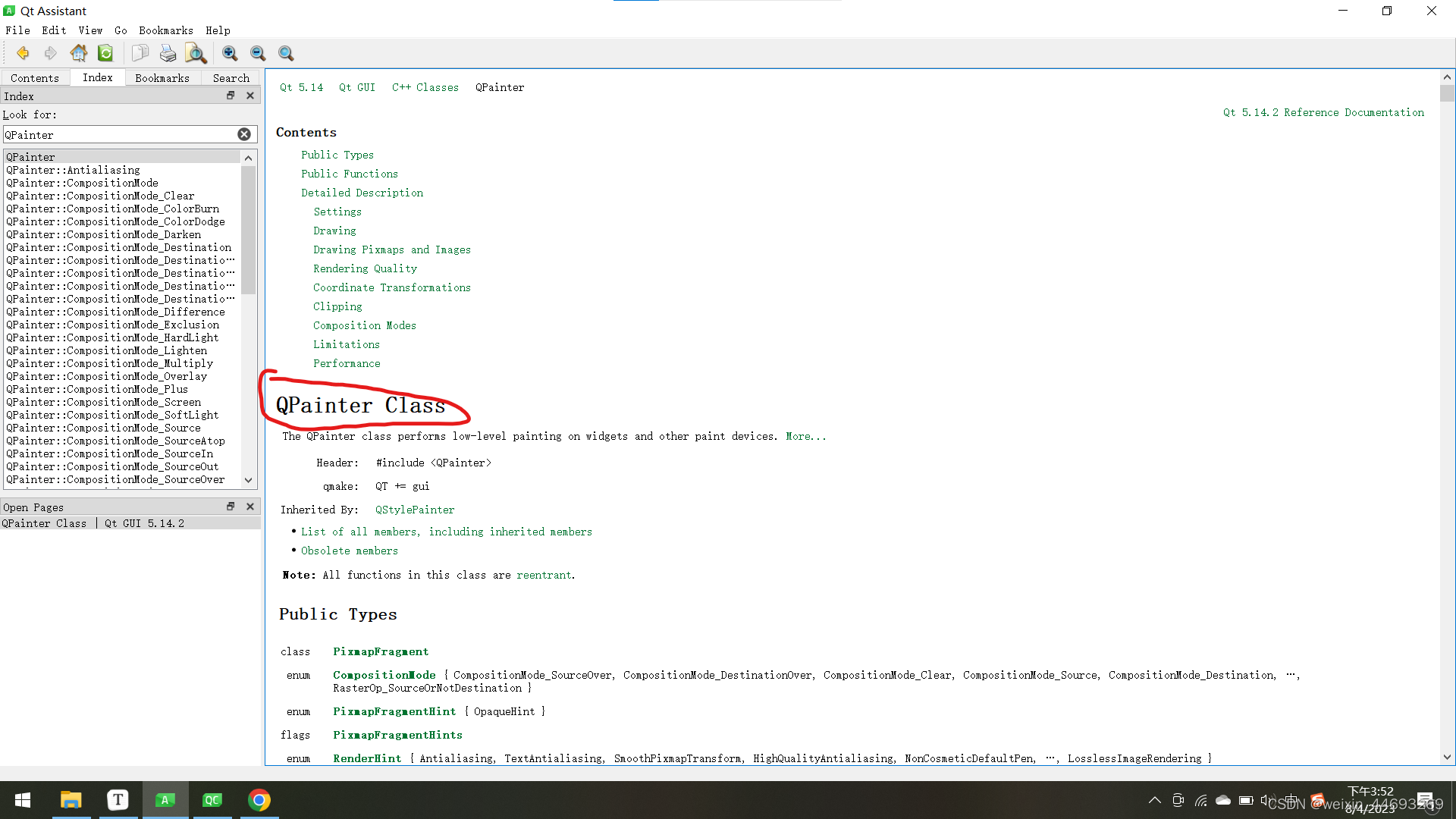This screenshot has width=1456, height=819.
Task: Click the OneDrive cloud tray icon
Action: pos(1223,800)
